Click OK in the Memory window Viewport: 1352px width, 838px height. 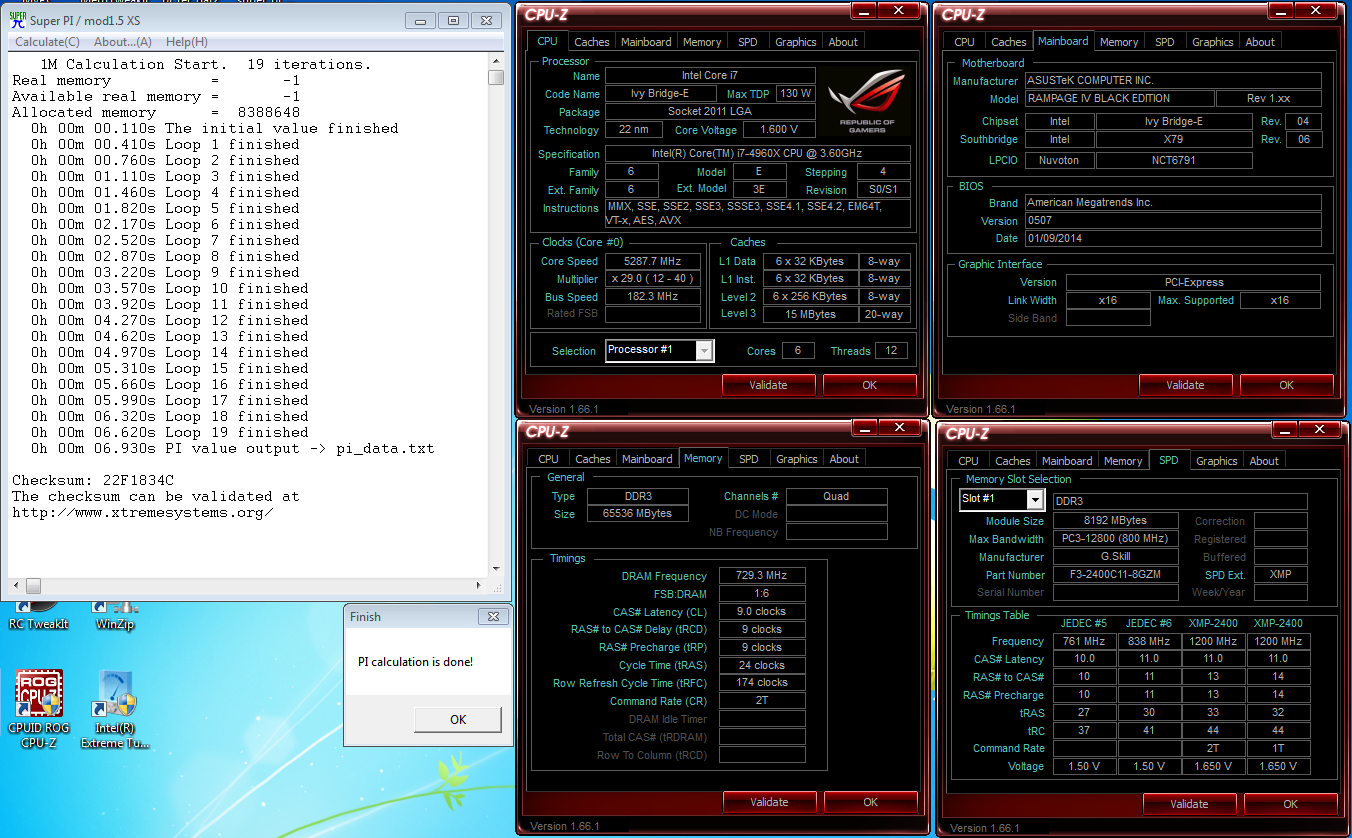(x=870, y=802)
